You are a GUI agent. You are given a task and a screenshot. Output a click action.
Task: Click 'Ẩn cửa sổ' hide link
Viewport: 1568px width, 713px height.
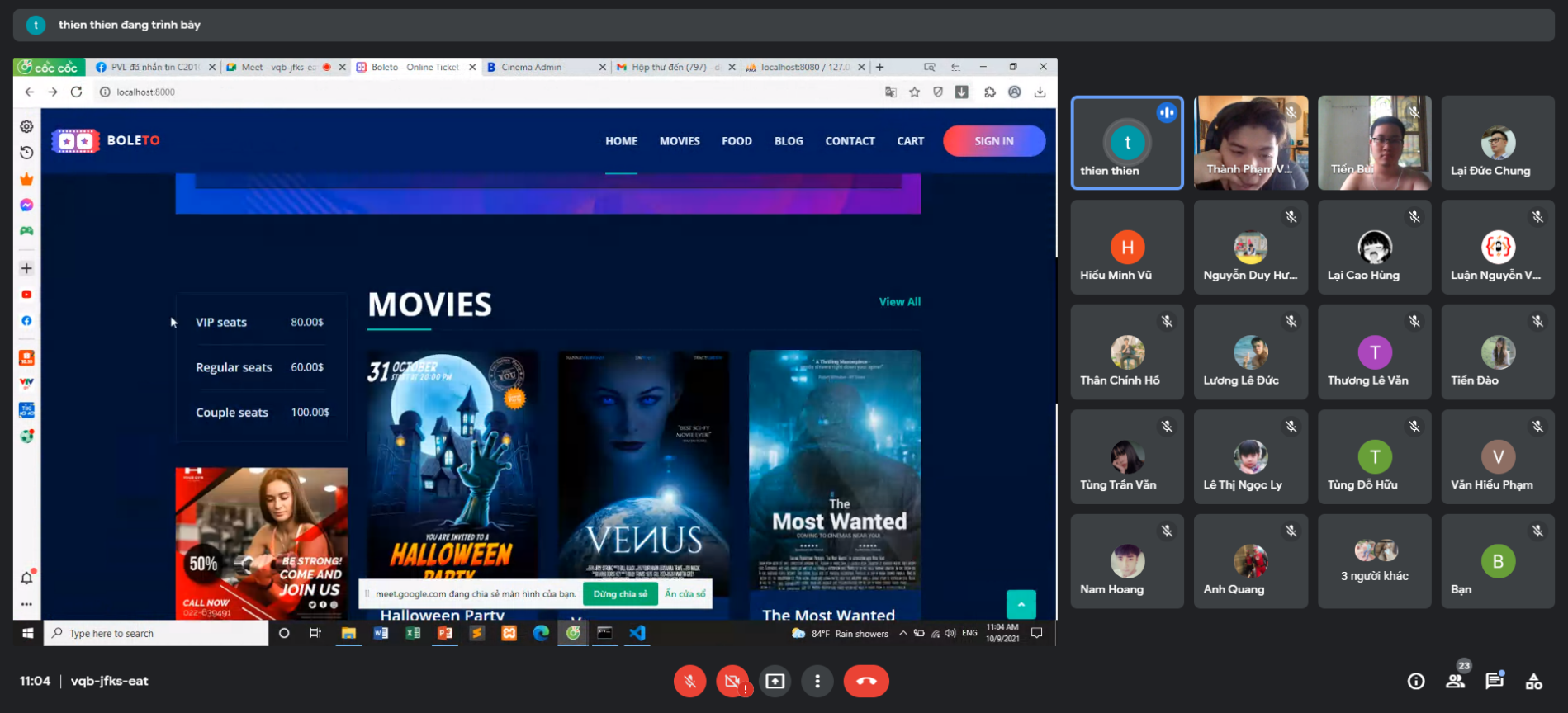(685, 593)
